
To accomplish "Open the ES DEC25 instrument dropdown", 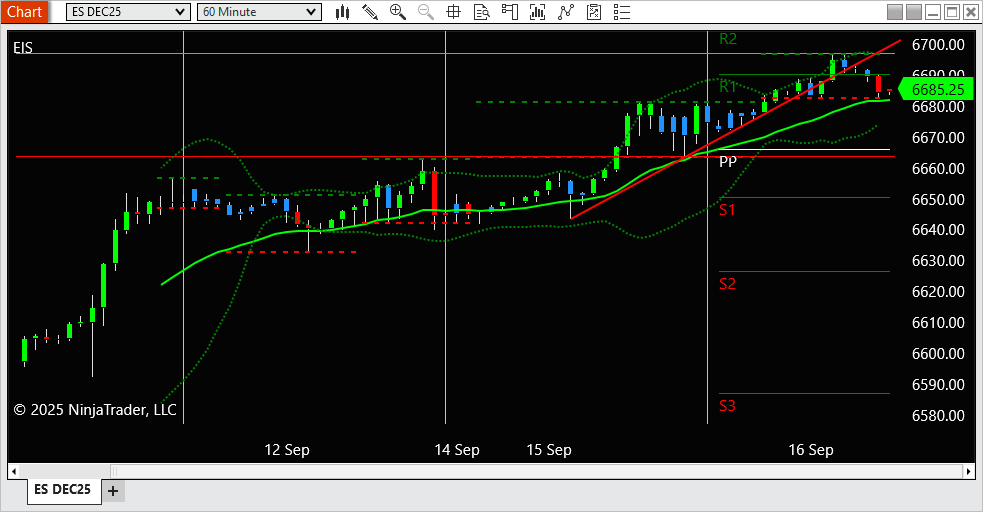I will click(128, 12).
